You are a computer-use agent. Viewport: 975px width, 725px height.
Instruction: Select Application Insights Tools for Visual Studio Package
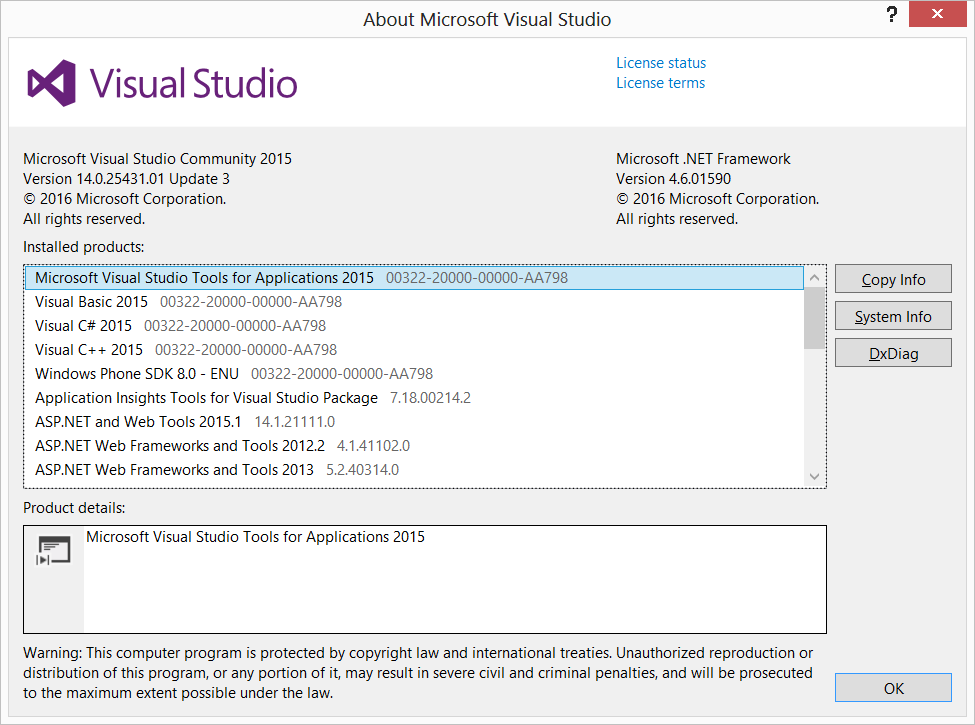coord(414,398)
